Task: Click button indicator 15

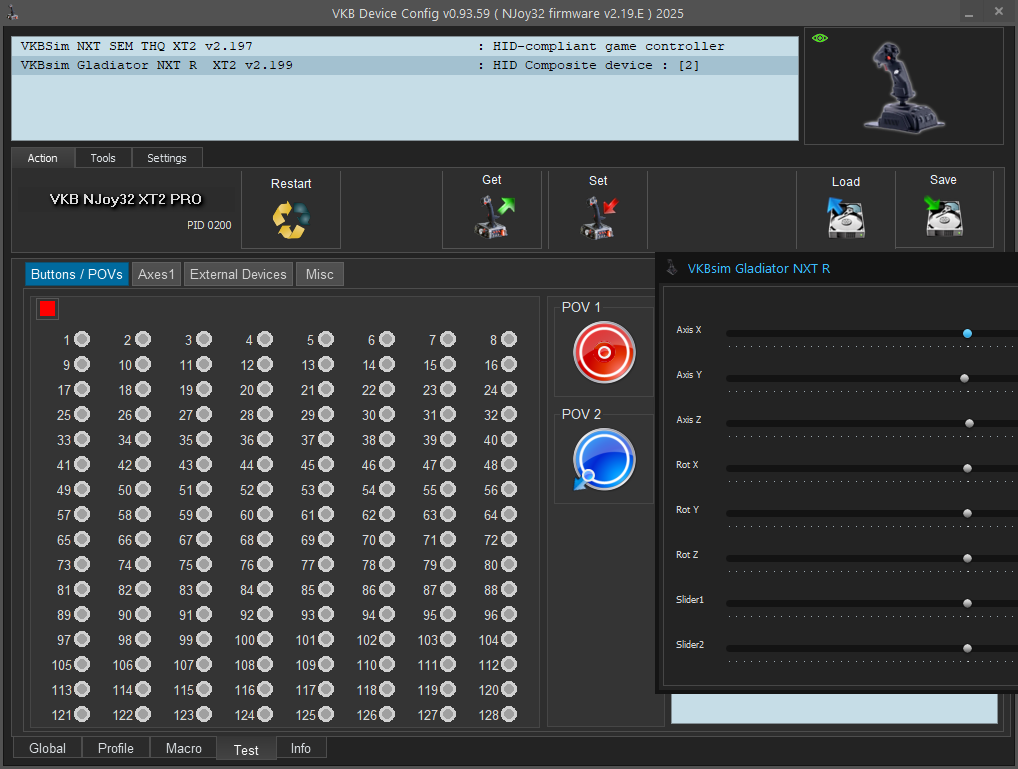Action: pyautogui.click(x=448, y=364)
